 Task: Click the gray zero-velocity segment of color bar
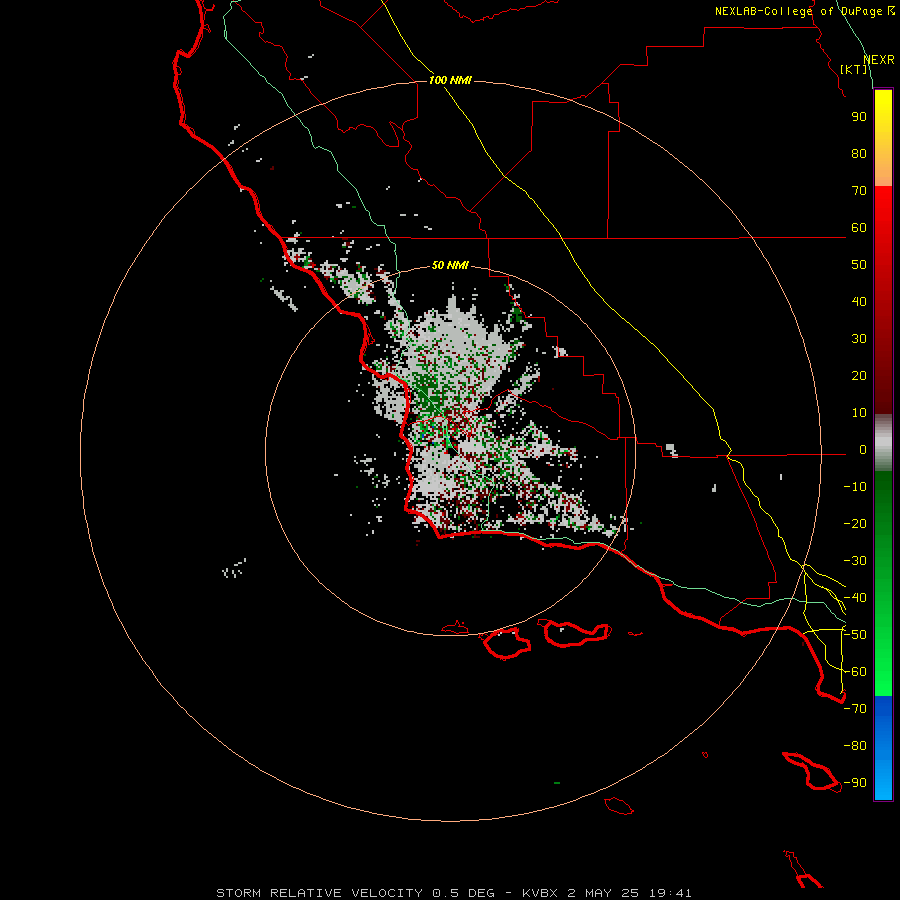point(883,443)
